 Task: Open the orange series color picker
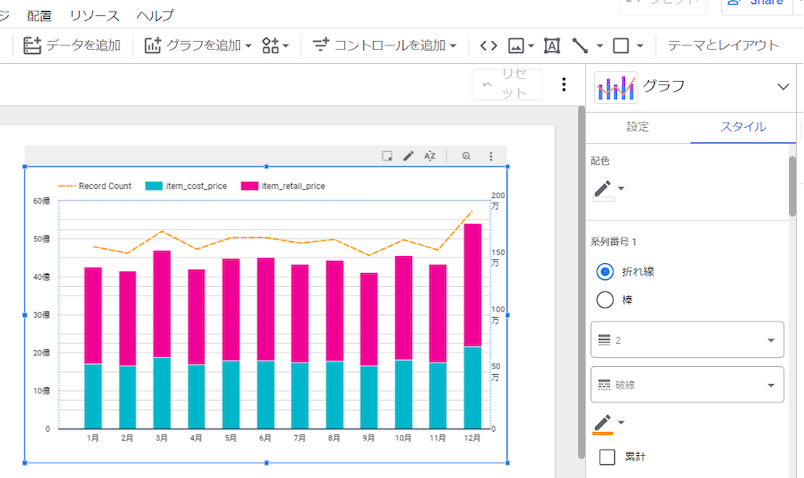click(609, 424)
